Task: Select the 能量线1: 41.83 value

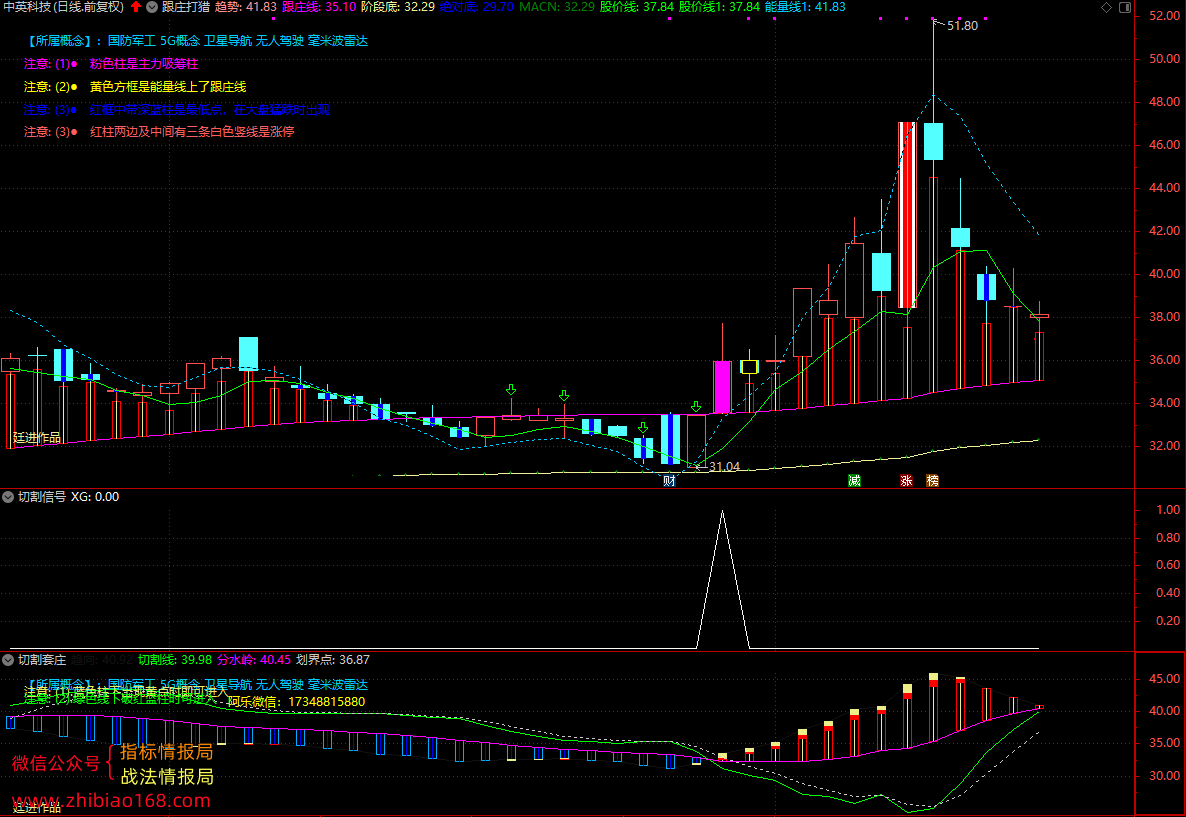Action: 806,7
